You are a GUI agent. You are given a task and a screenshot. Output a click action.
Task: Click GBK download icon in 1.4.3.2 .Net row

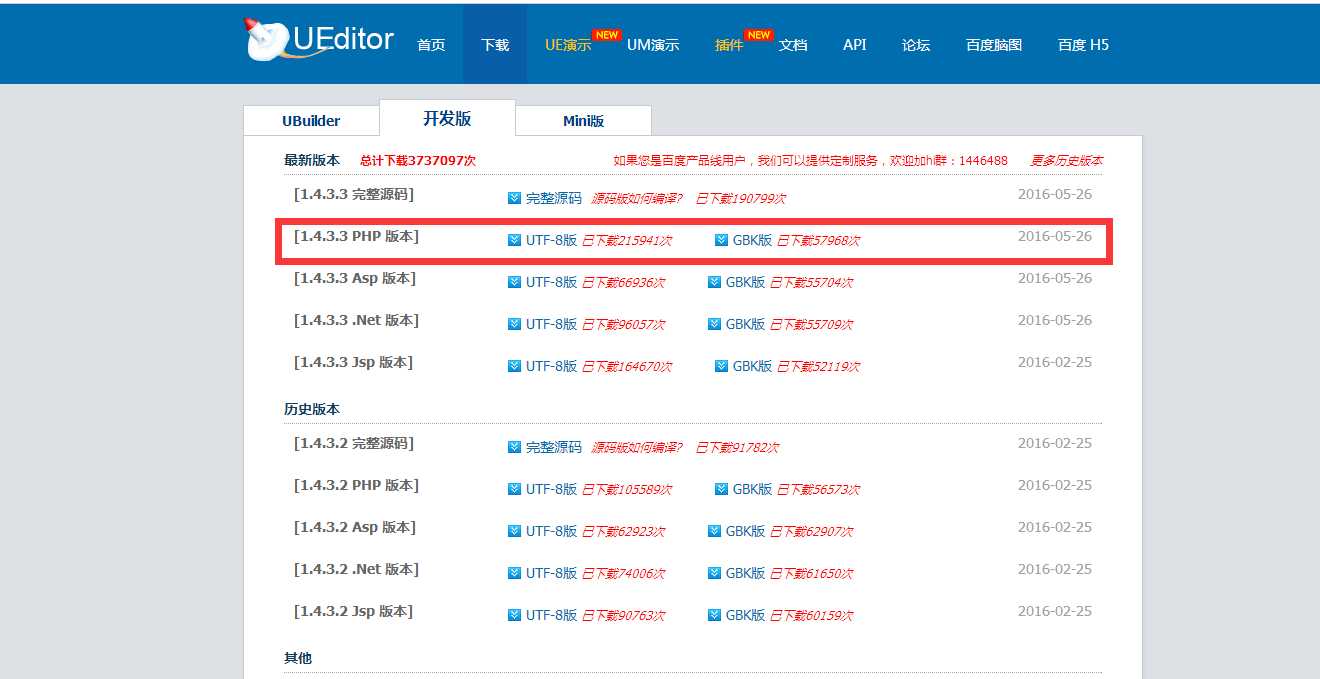click(x=714, y=573)
